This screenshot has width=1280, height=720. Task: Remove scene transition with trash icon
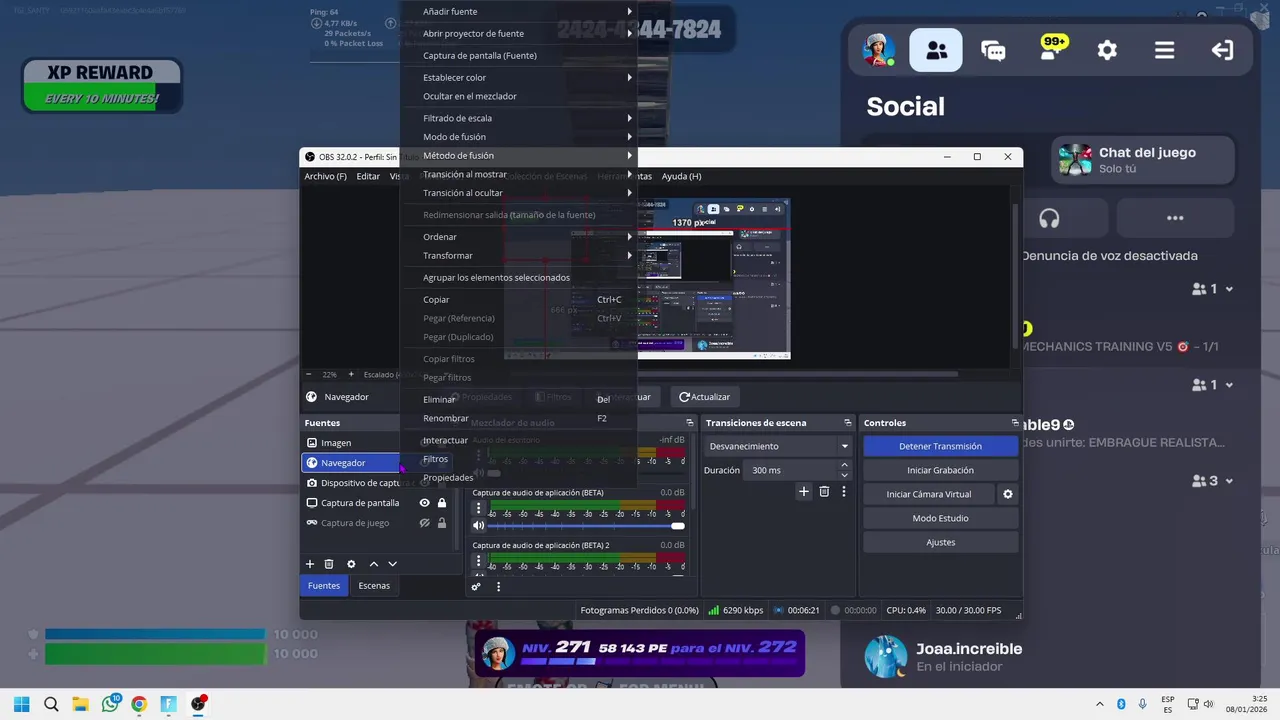click(824, 491)
